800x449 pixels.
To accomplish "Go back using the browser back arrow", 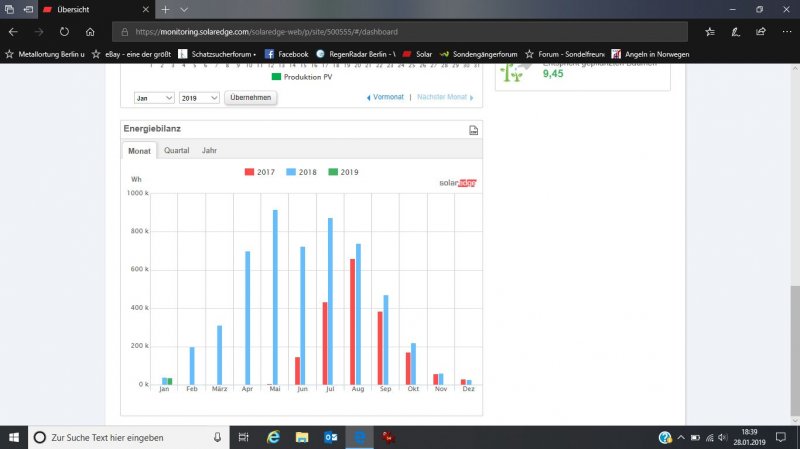I will coord(13,32).
